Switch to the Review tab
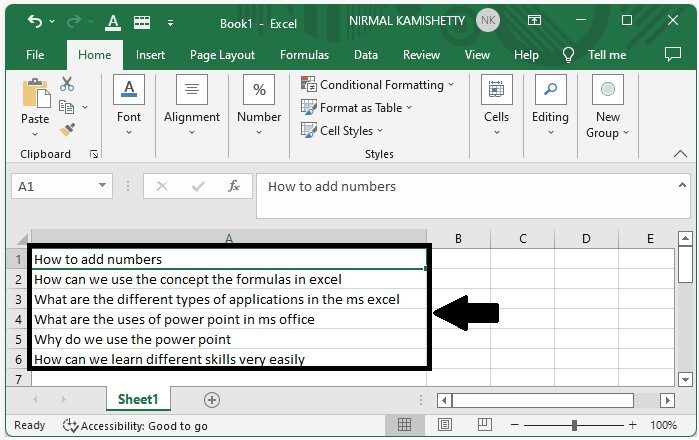Image resolution: width=699 pixels, height=440 pixels. pos(421,55)
